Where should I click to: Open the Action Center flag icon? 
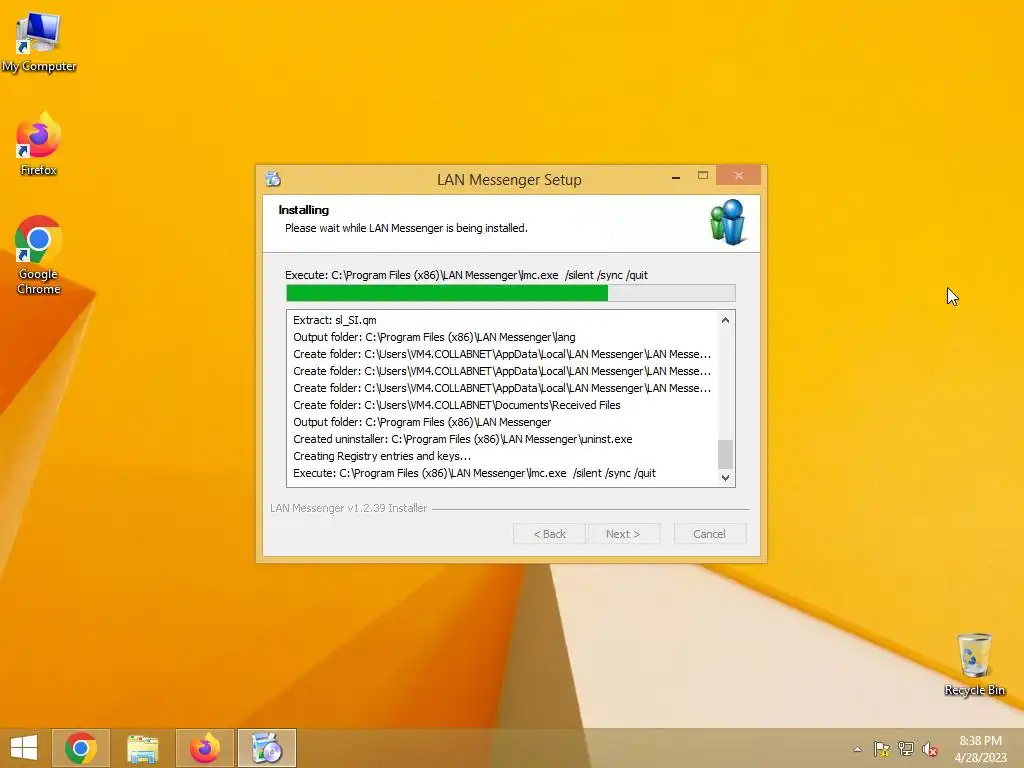882,749
